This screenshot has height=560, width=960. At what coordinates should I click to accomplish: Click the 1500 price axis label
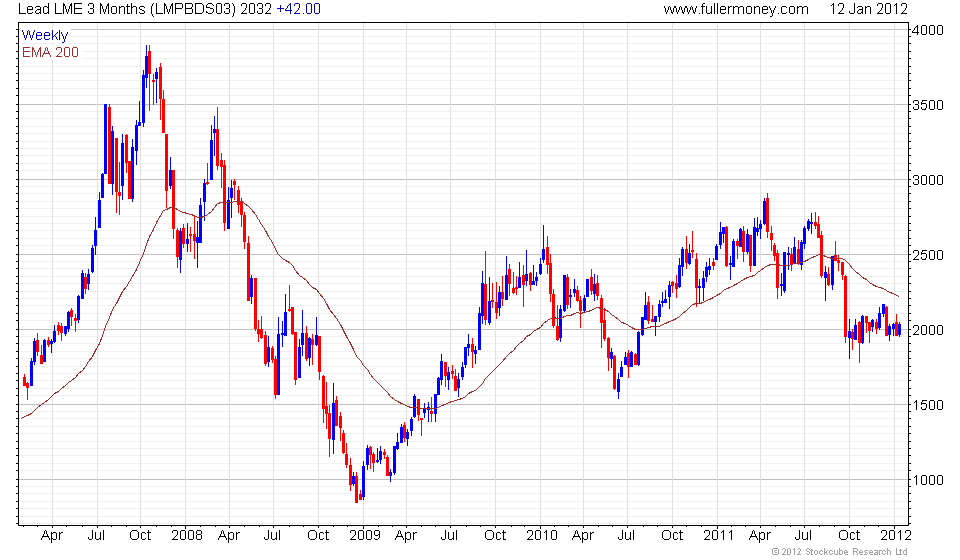coord(928,405)
